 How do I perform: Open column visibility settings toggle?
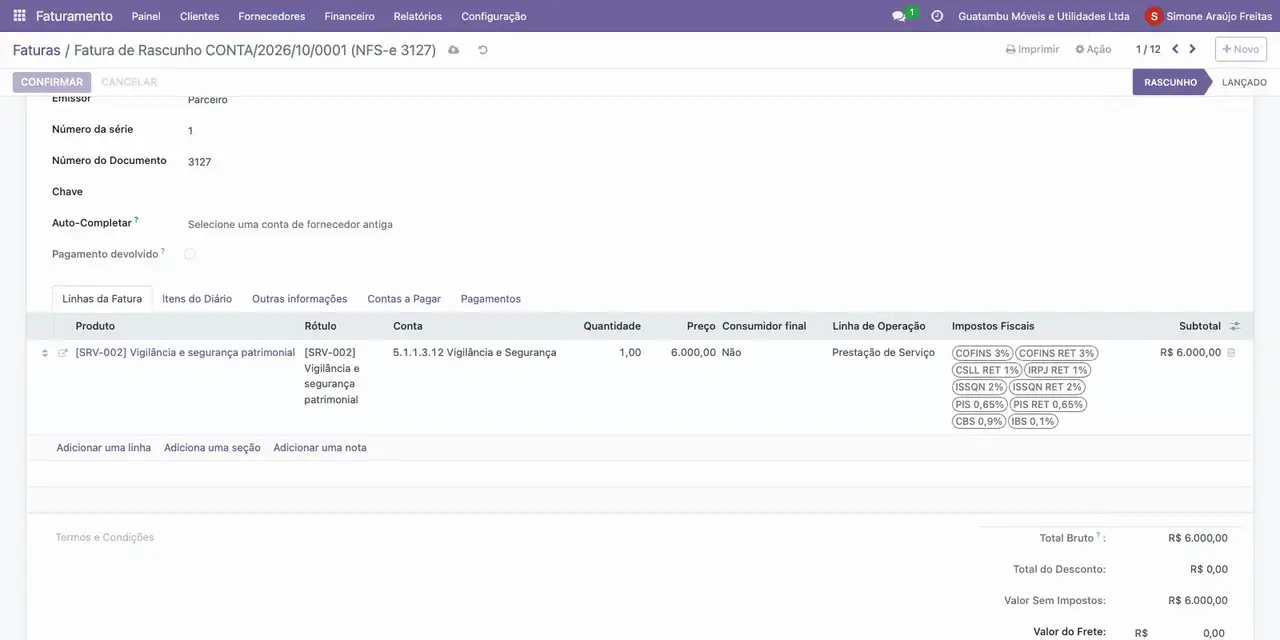tap(1235, 326)
